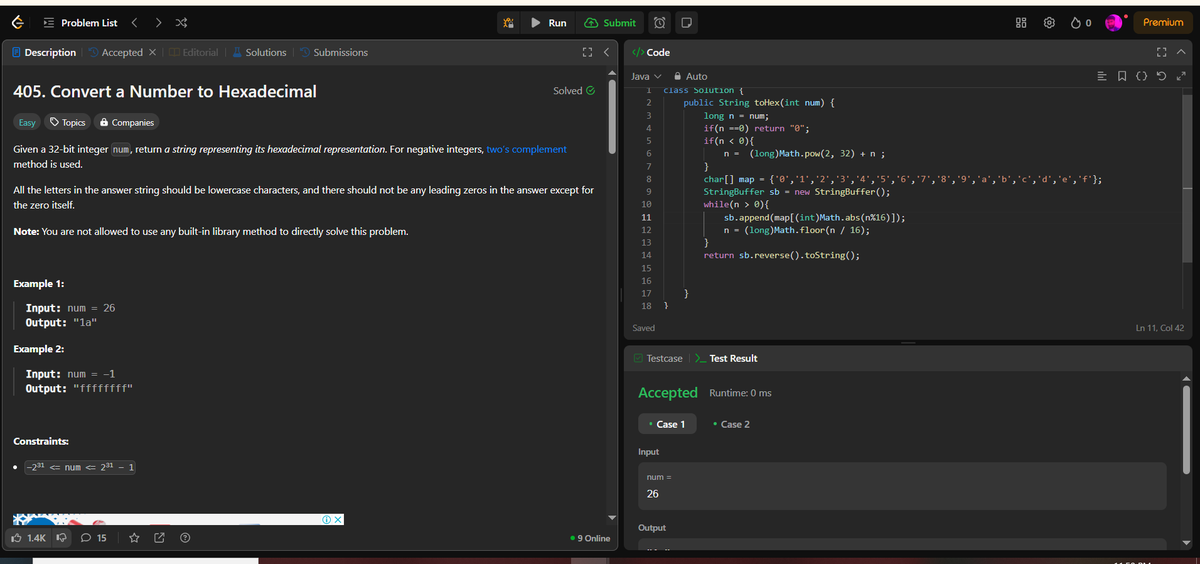This screenshot has height=564, width=1200.
Task: Close the ad banner X
Action: [x=338, y=520]
